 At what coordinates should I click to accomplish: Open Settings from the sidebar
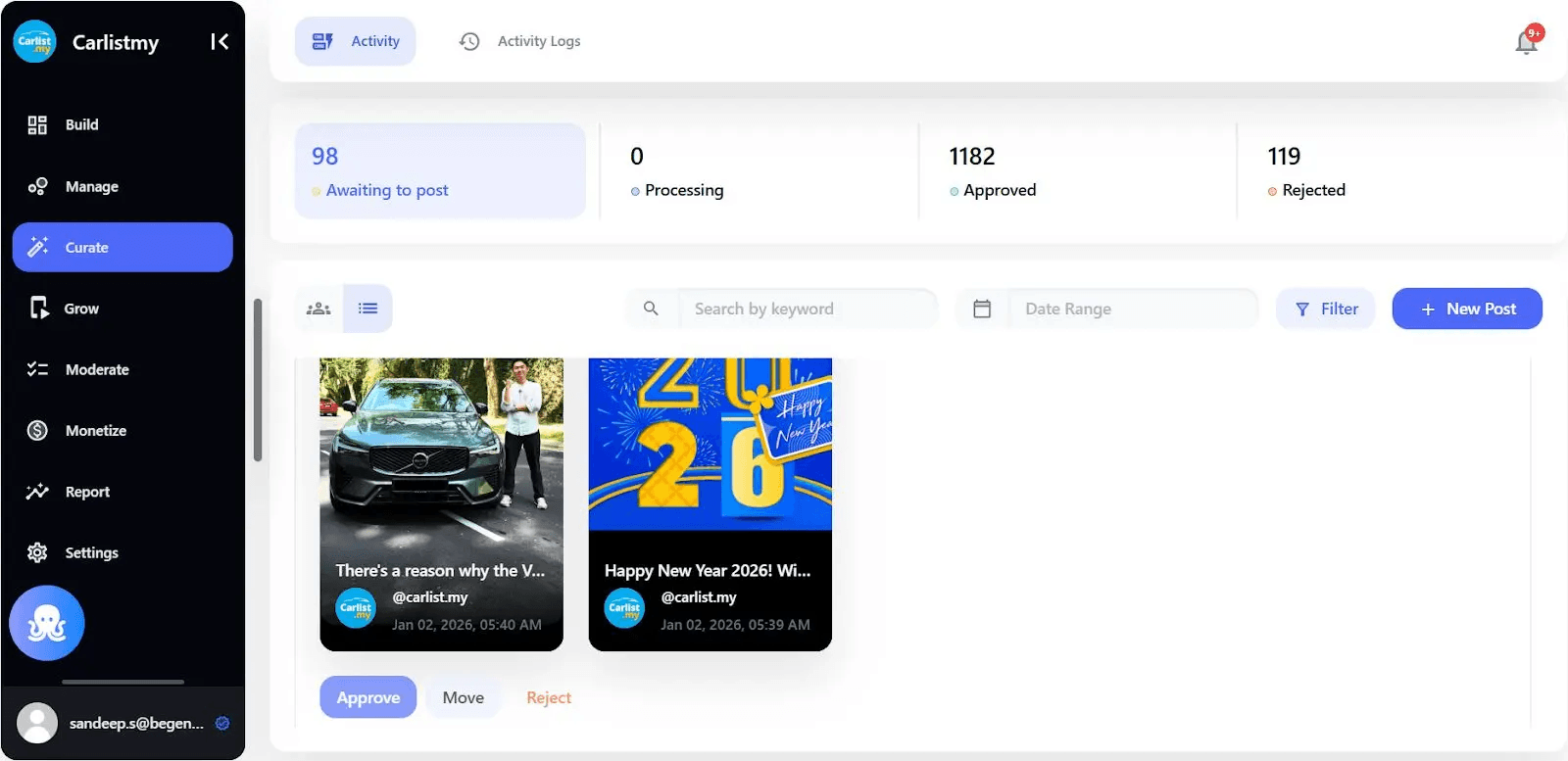pos(122,552)
